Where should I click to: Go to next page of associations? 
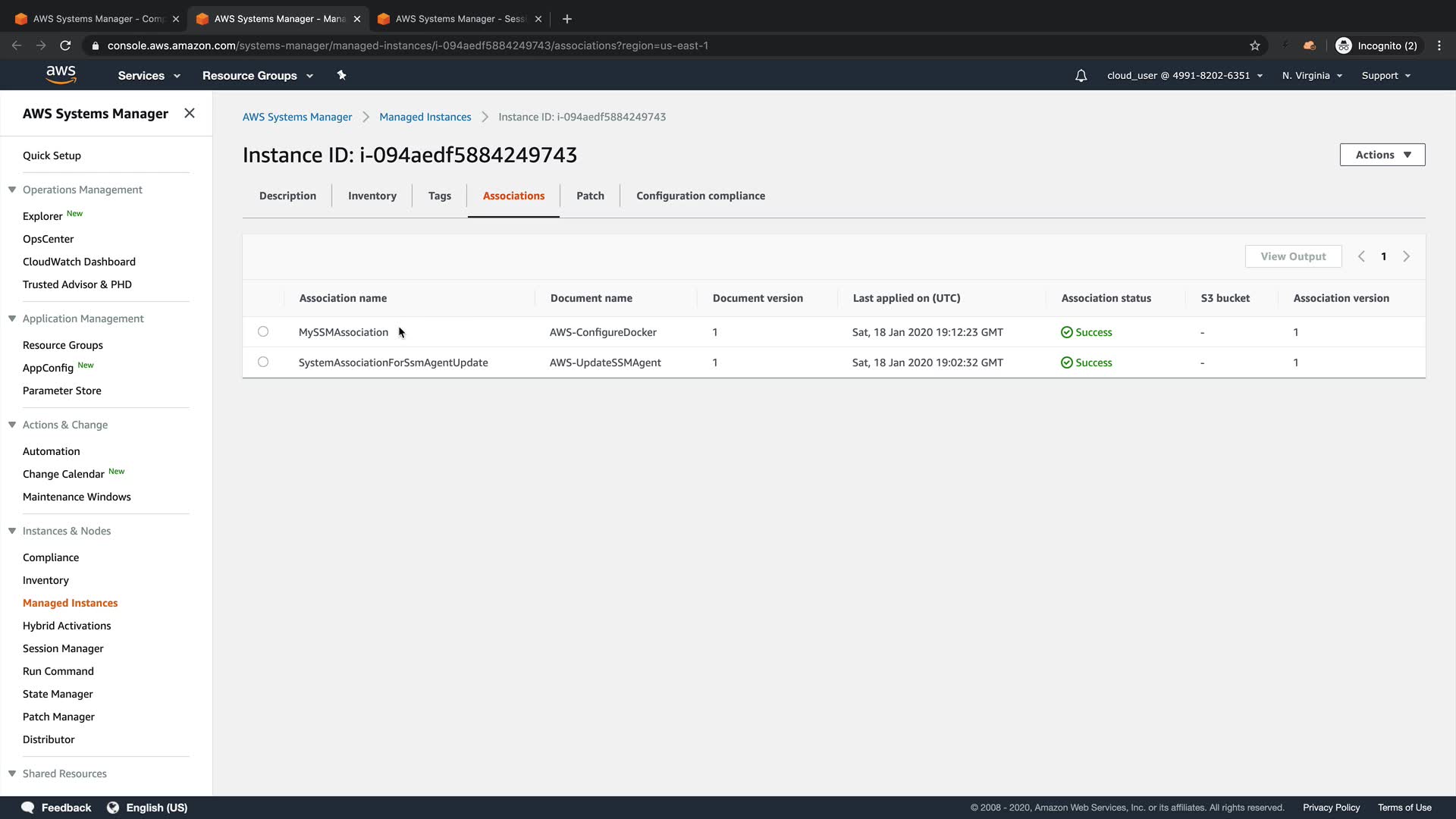tap(1406, 256)
